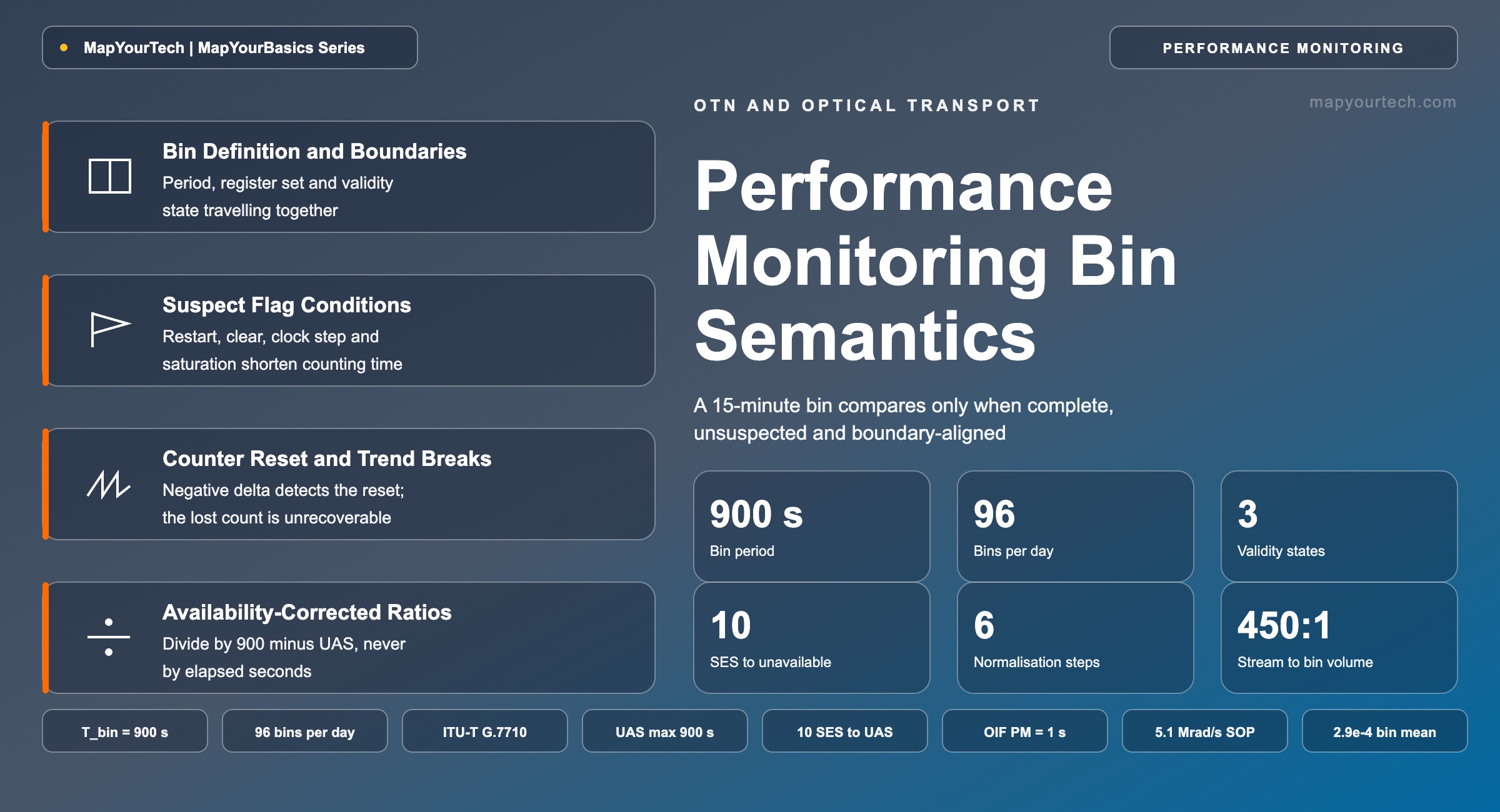The height and width of the screenshot is (812, 1500).
Task: Click the split-panel bin definition icon
Action: [109, 176]
